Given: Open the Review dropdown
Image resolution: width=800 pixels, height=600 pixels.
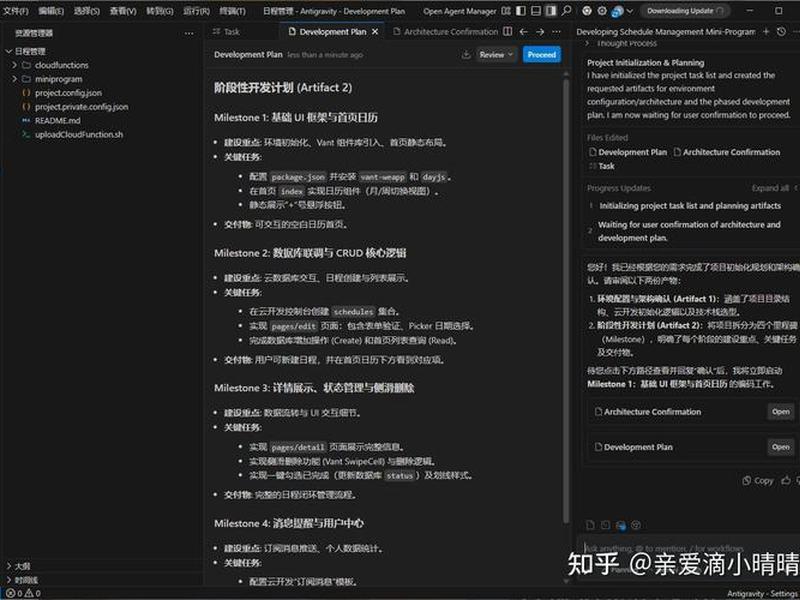Looking at the screenshot, I should point(496,55).
